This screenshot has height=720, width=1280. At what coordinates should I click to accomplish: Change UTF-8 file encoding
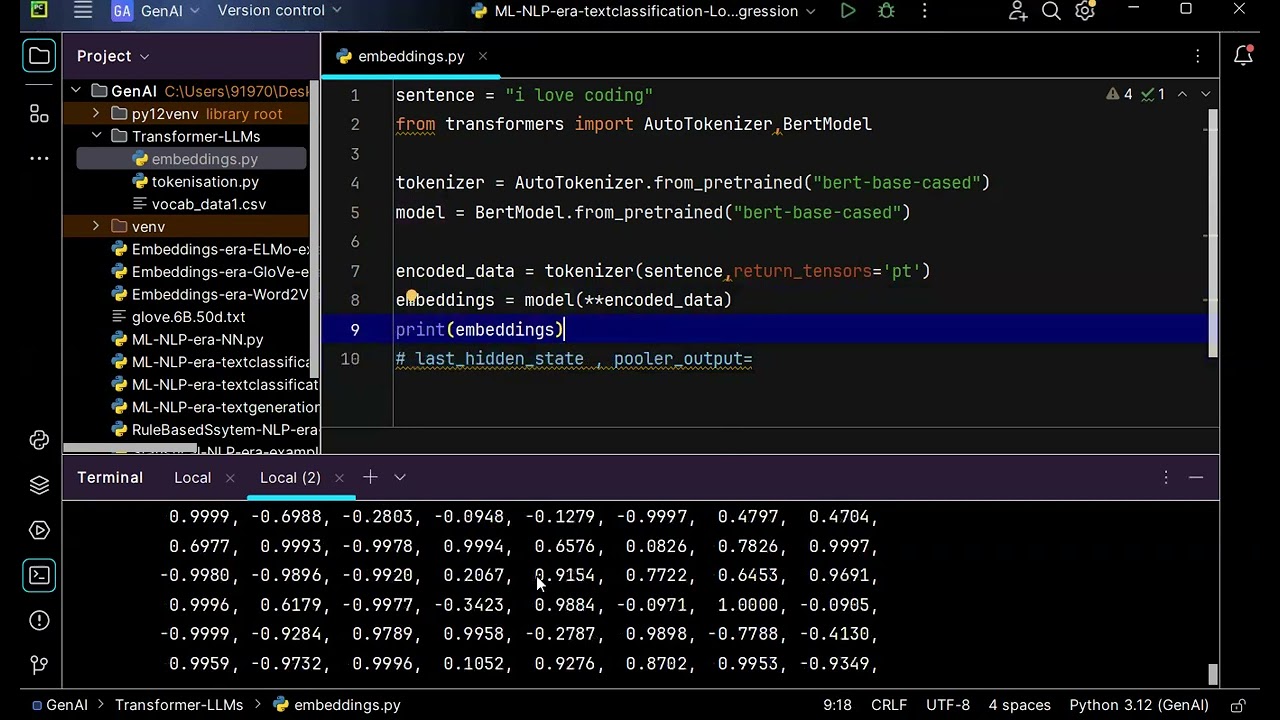click(948, 705)
